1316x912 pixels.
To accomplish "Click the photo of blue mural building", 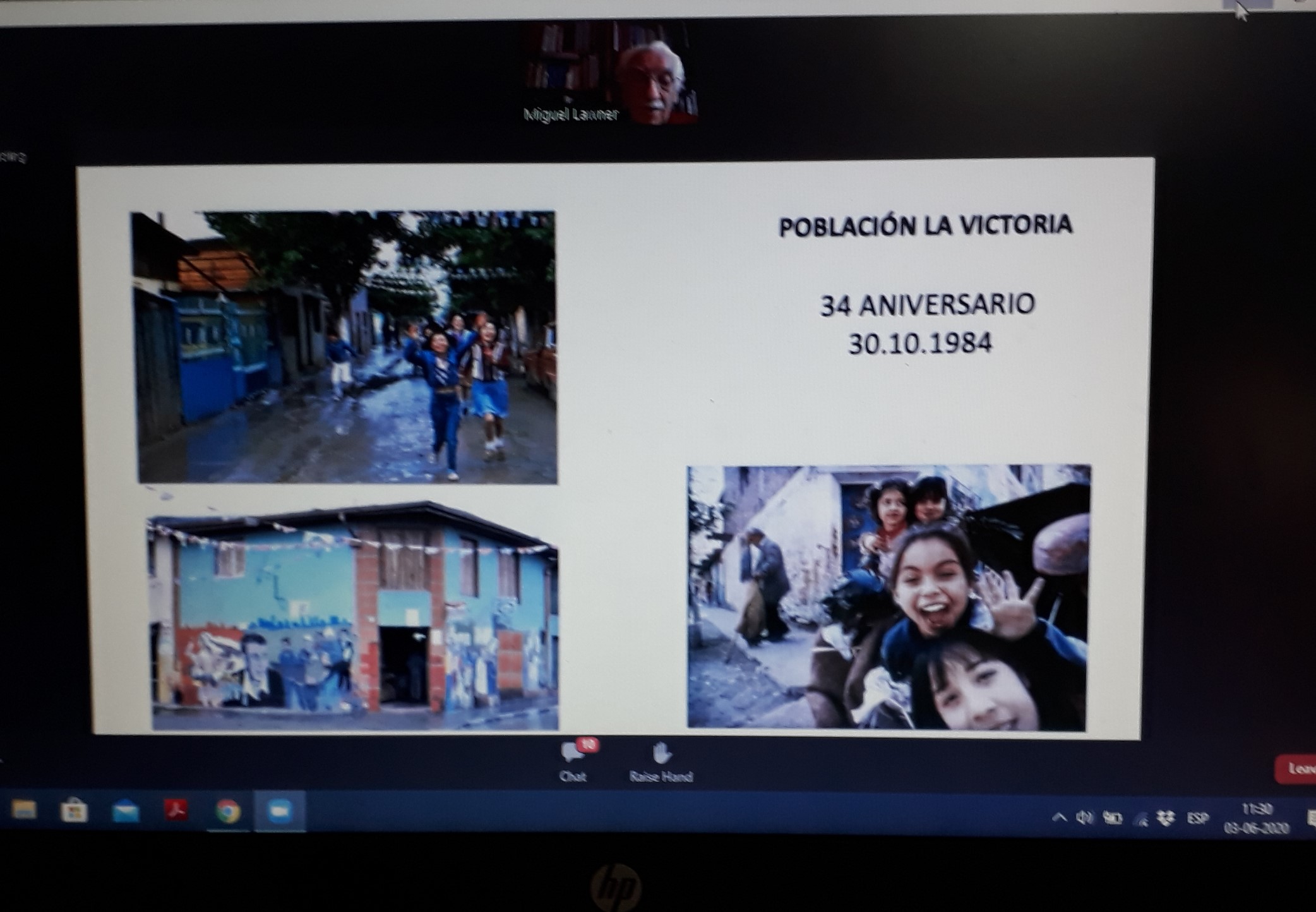I will [354, 616].
